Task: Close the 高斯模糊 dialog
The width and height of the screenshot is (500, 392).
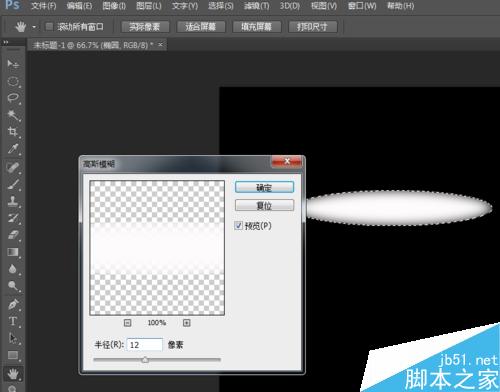Action: (287, 162)
